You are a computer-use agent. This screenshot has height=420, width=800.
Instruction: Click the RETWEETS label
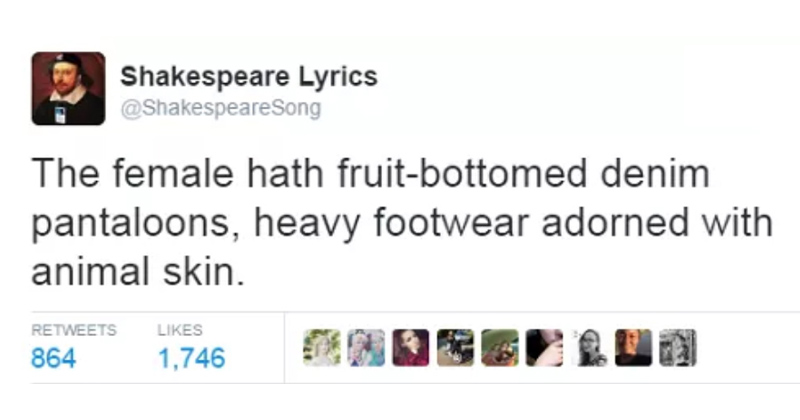tap(73, 329)
